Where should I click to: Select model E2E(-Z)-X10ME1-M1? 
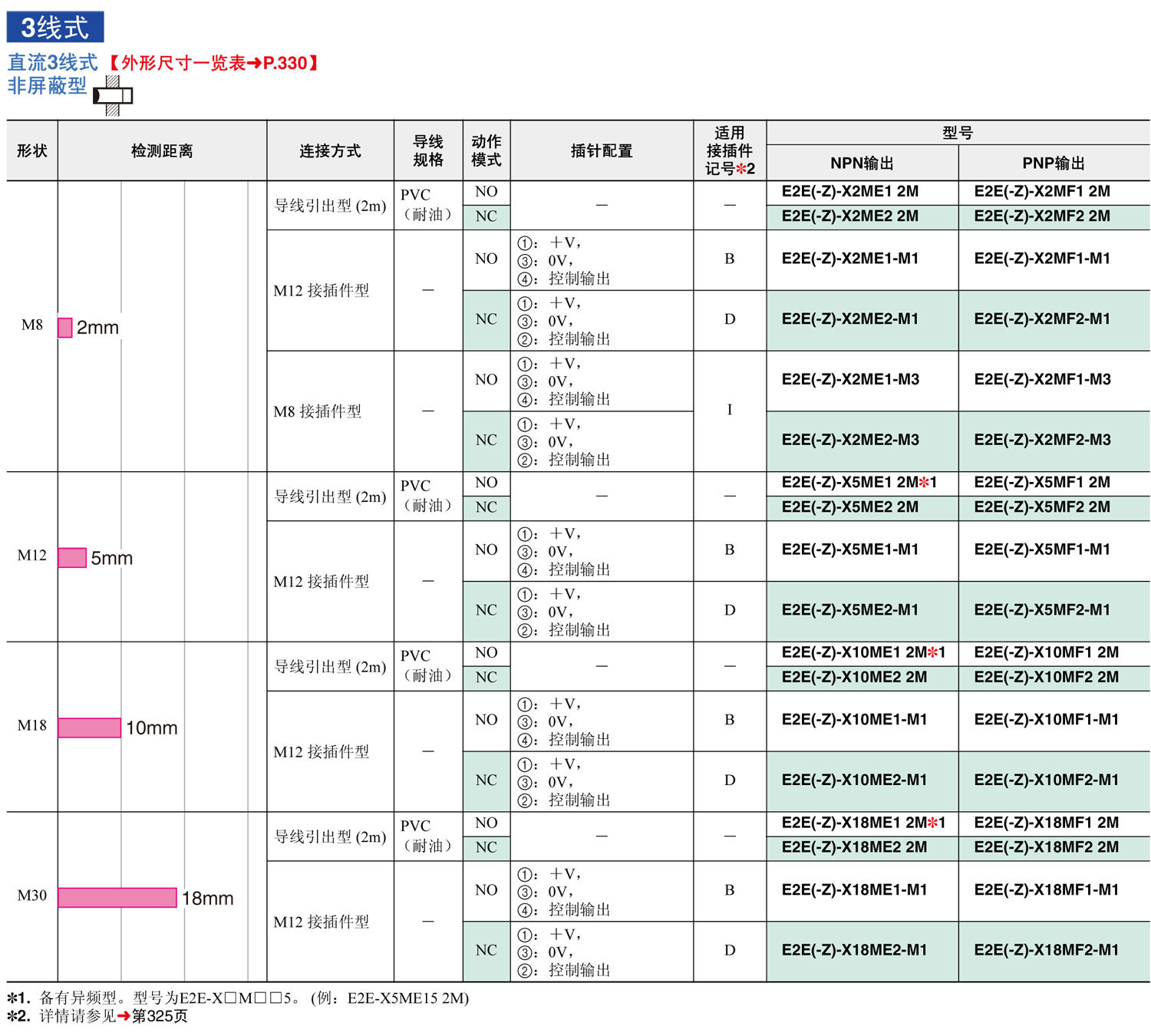(854, 720)
